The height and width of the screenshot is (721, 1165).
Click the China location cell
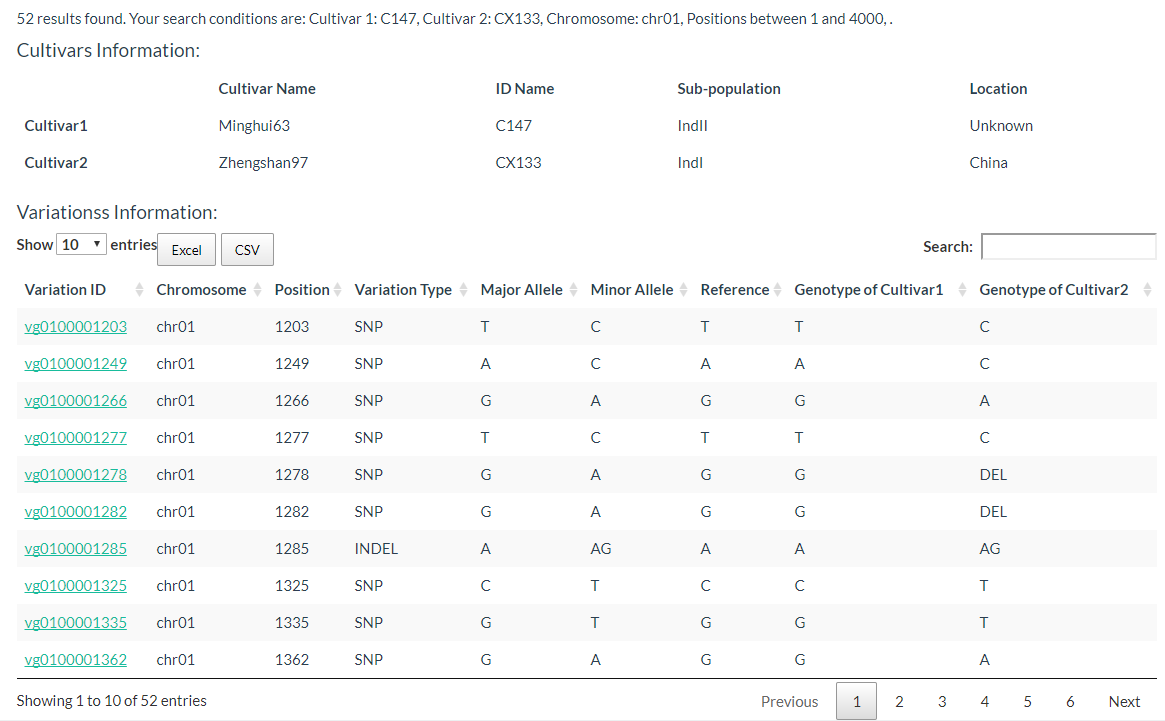[988, 163]
